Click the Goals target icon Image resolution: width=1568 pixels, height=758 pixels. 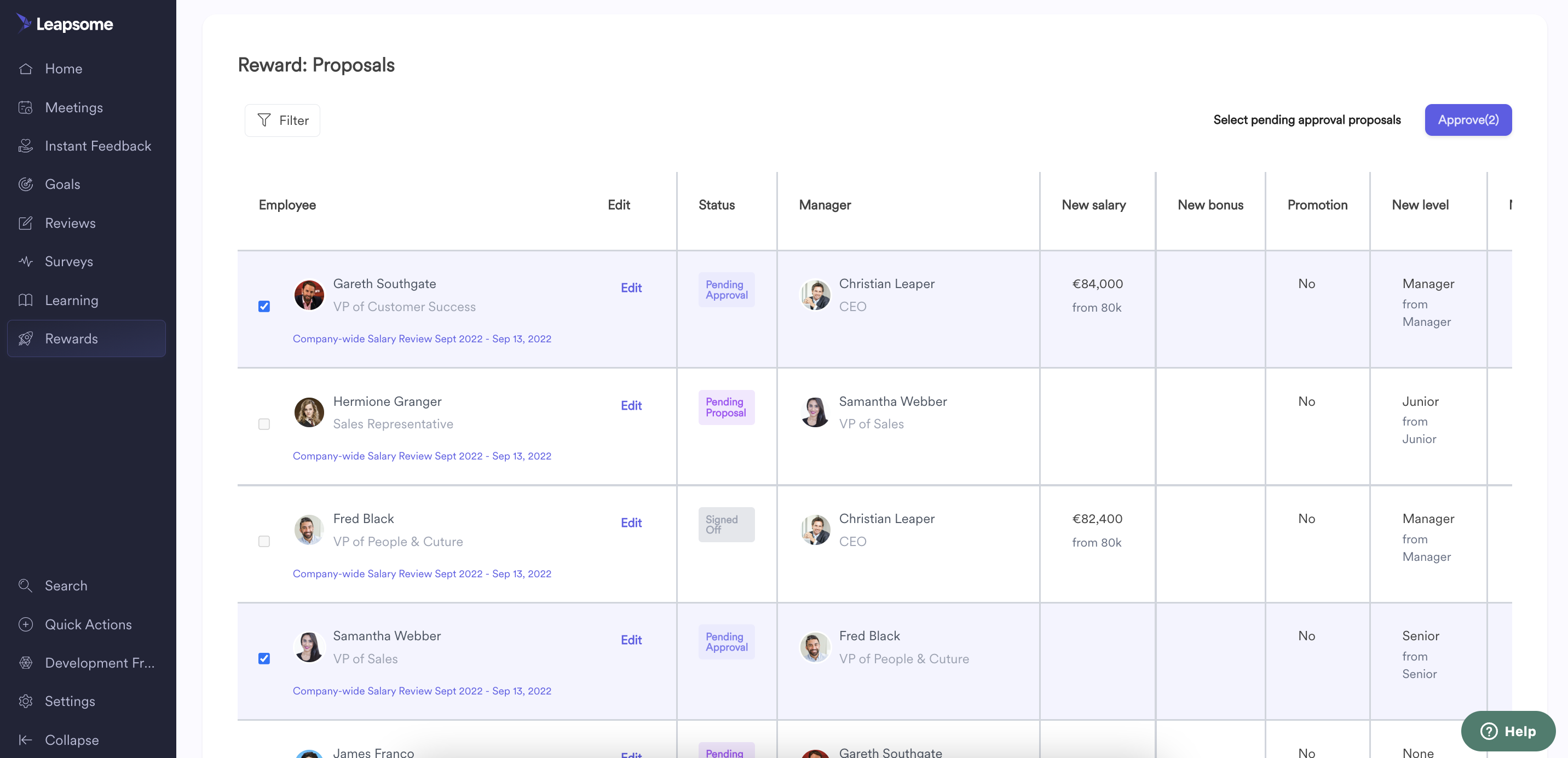point(26,184)
